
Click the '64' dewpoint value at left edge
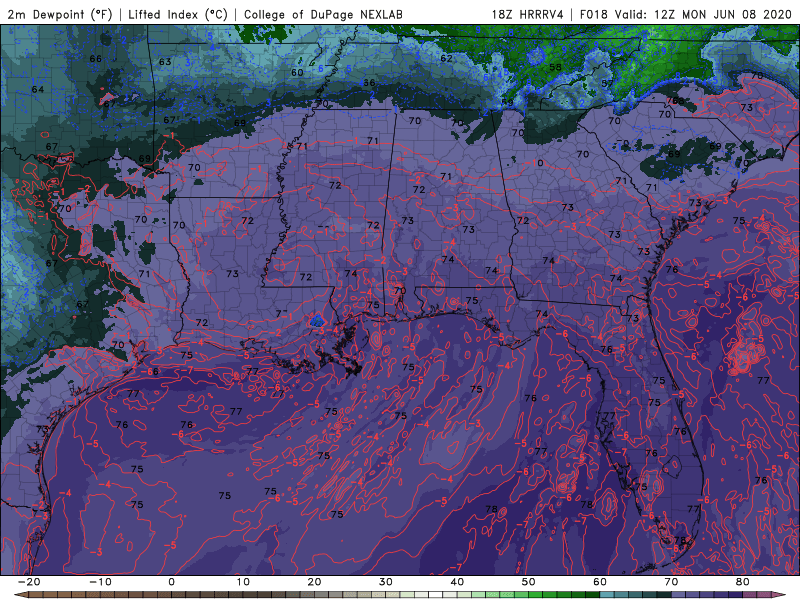point(38,89)
